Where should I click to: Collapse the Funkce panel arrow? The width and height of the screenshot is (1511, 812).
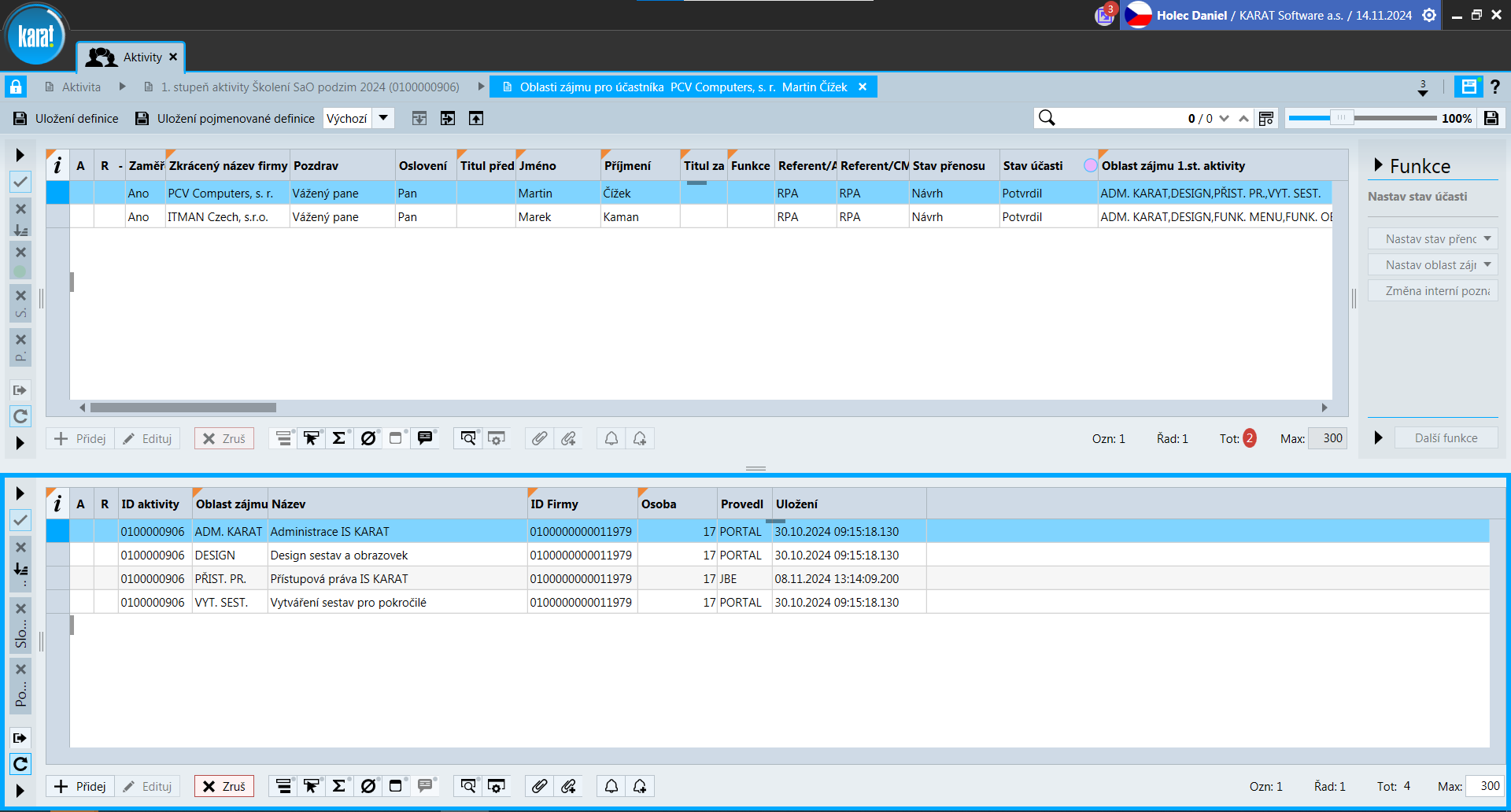click(1378, 165)
